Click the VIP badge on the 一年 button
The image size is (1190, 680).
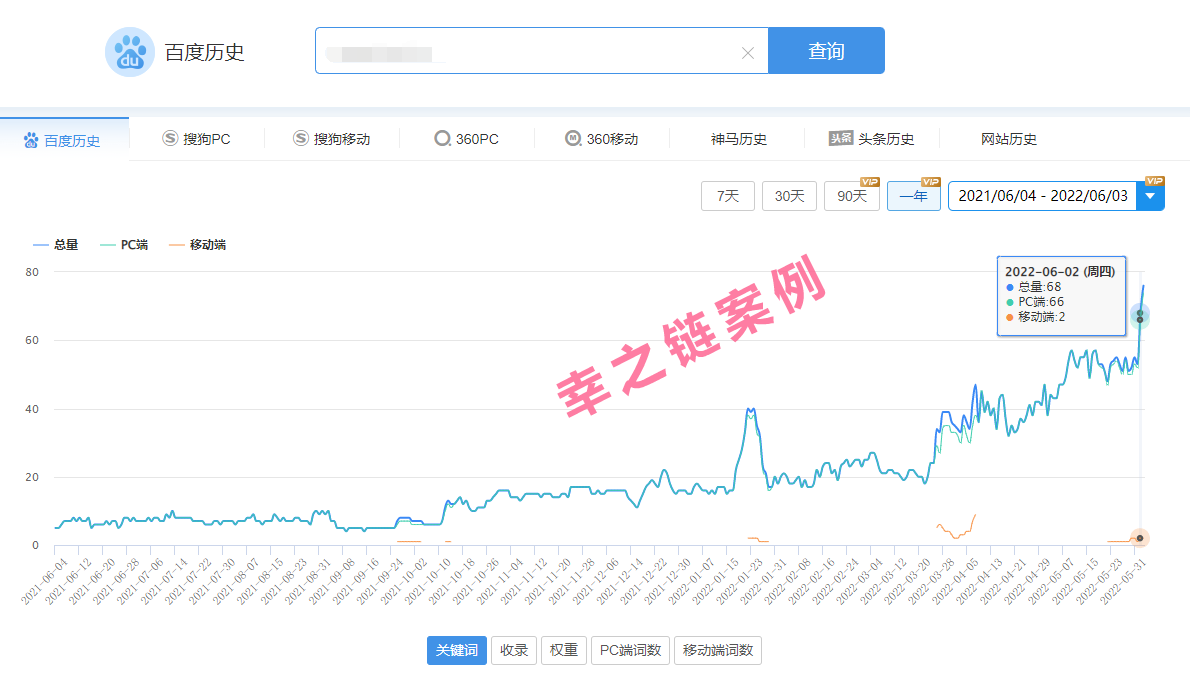[x=931, y=182]
